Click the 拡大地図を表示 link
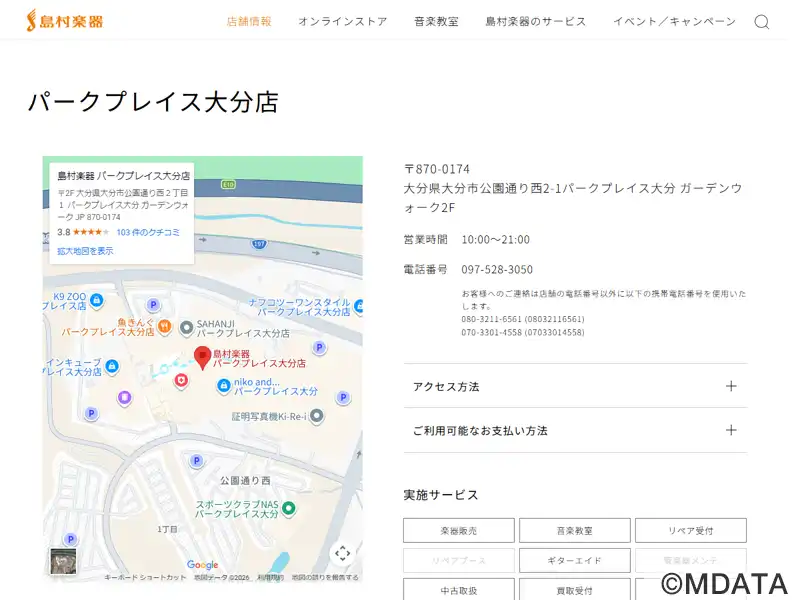The width and height of the screenshot is (800, 600). pyautogui.click(x=85, y=251)
